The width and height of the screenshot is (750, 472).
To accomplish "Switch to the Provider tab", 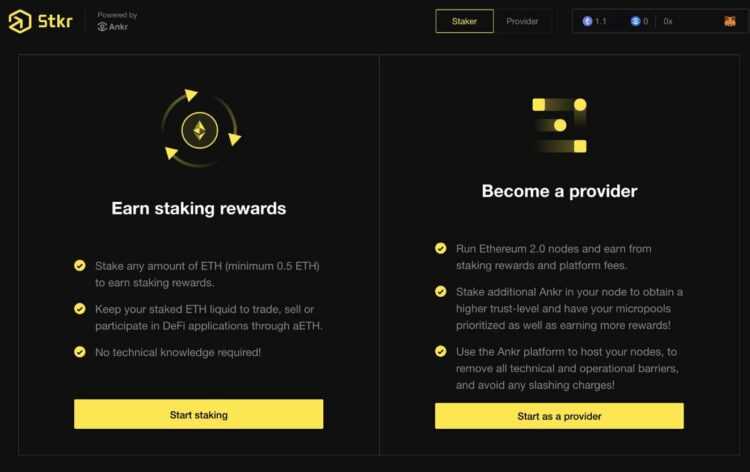I will pos(522,21).
